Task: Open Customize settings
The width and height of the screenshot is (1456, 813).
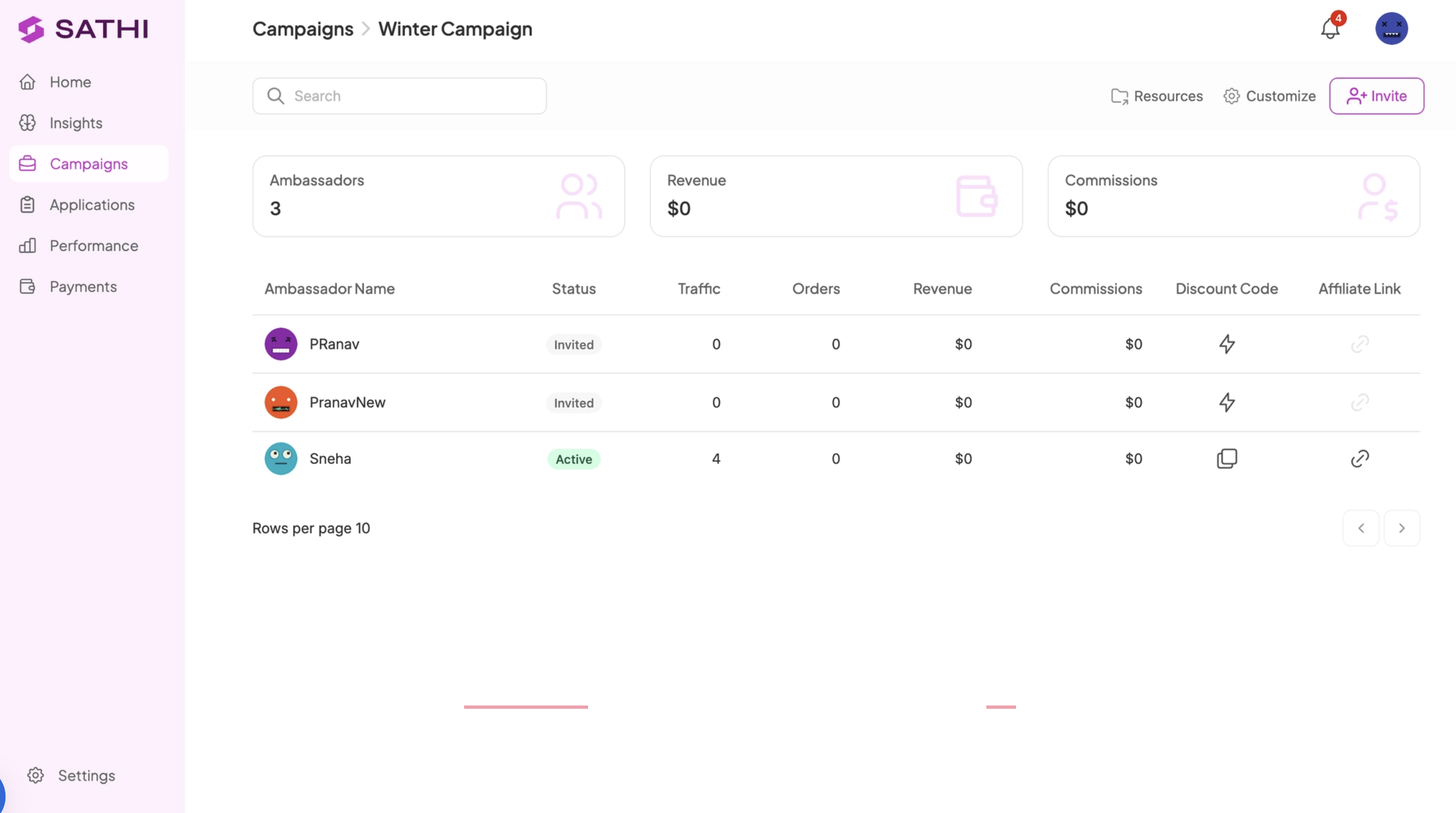Action: coord(1269,96)
